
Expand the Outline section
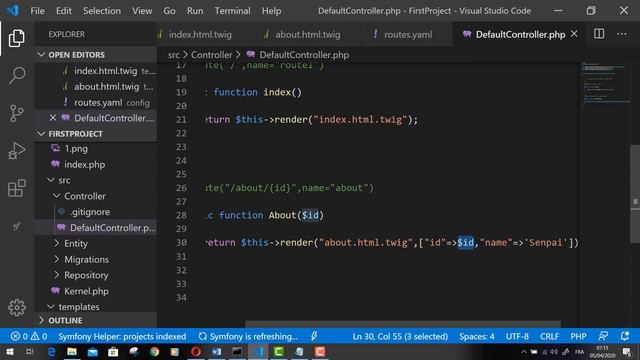point(96,320)
